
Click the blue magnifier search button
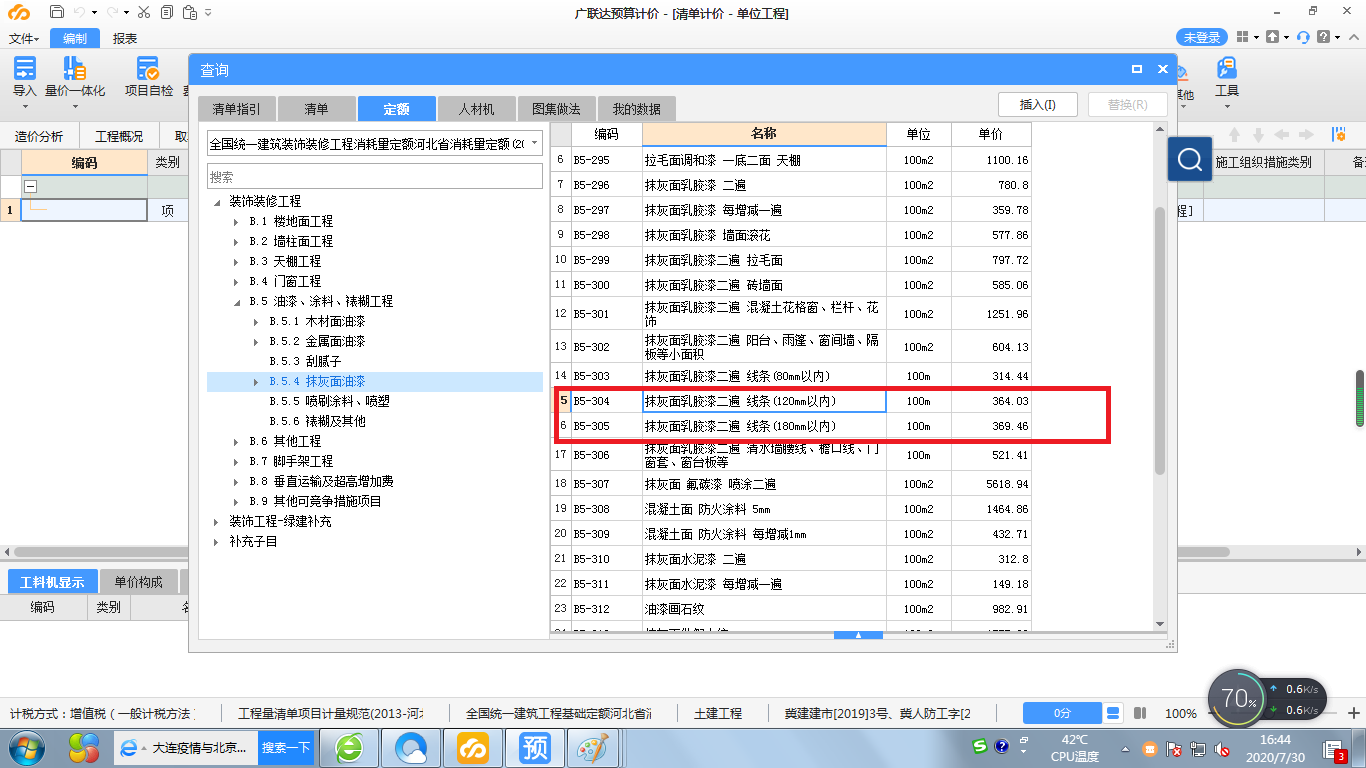(1190, 160)
